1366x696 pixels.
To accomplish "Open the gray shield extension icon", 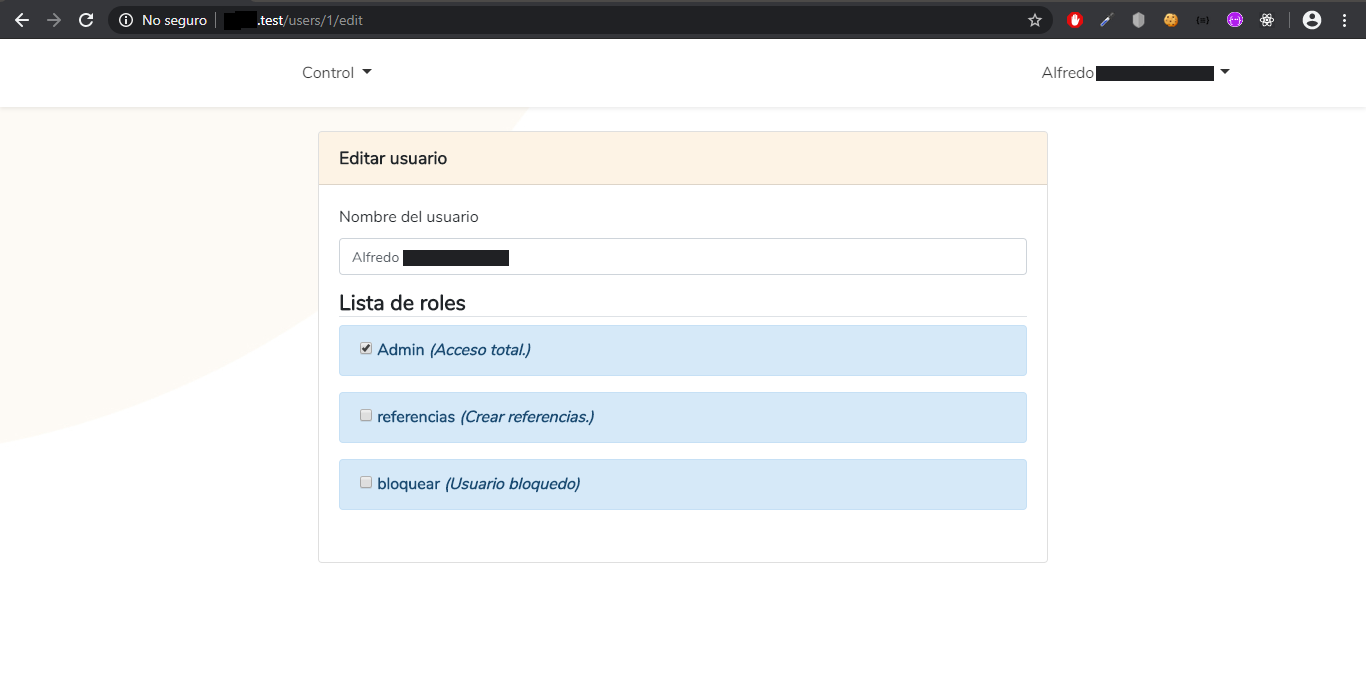I will tap(1138, 20).
